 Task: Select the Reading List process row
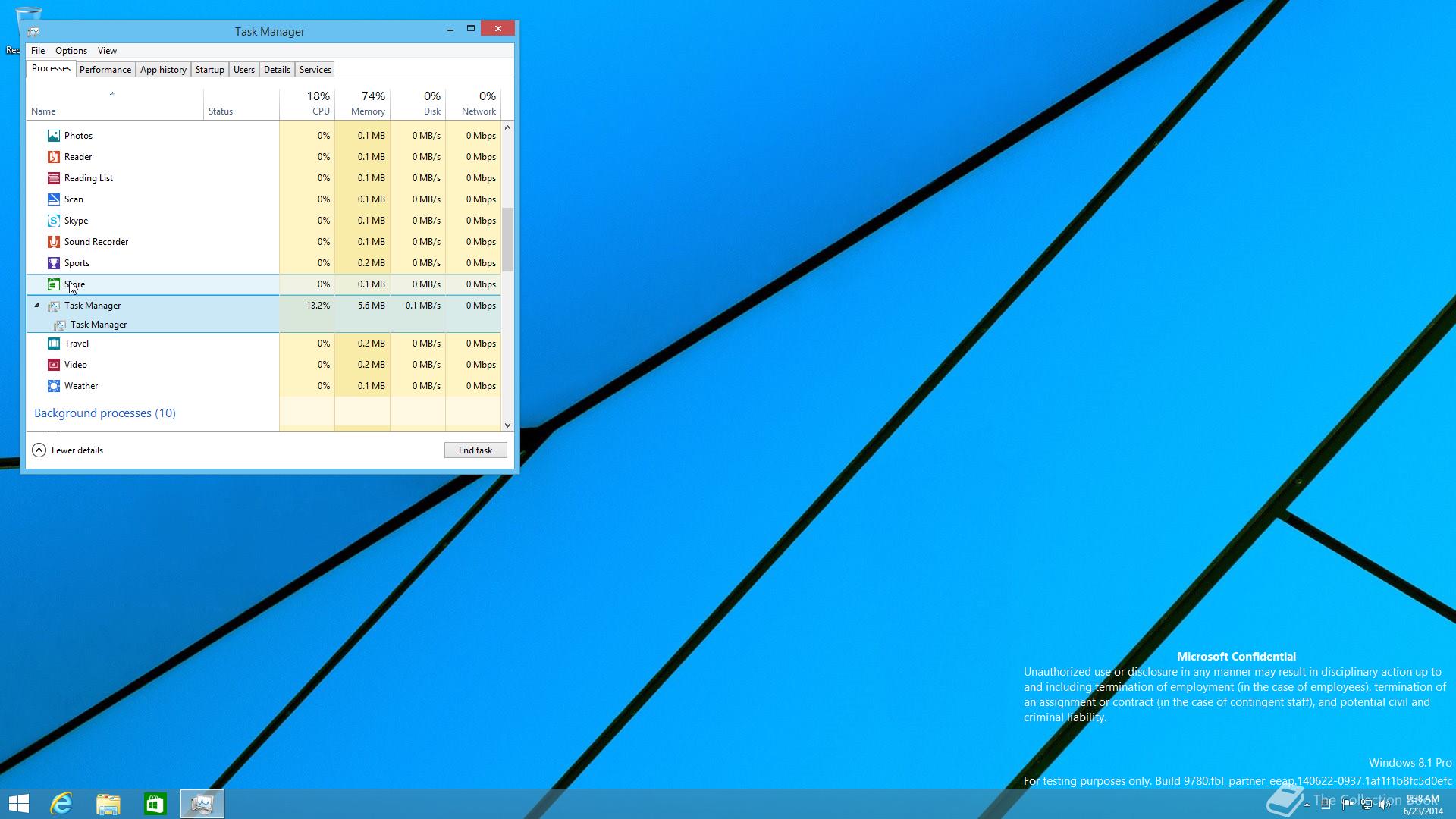(264, 178)
